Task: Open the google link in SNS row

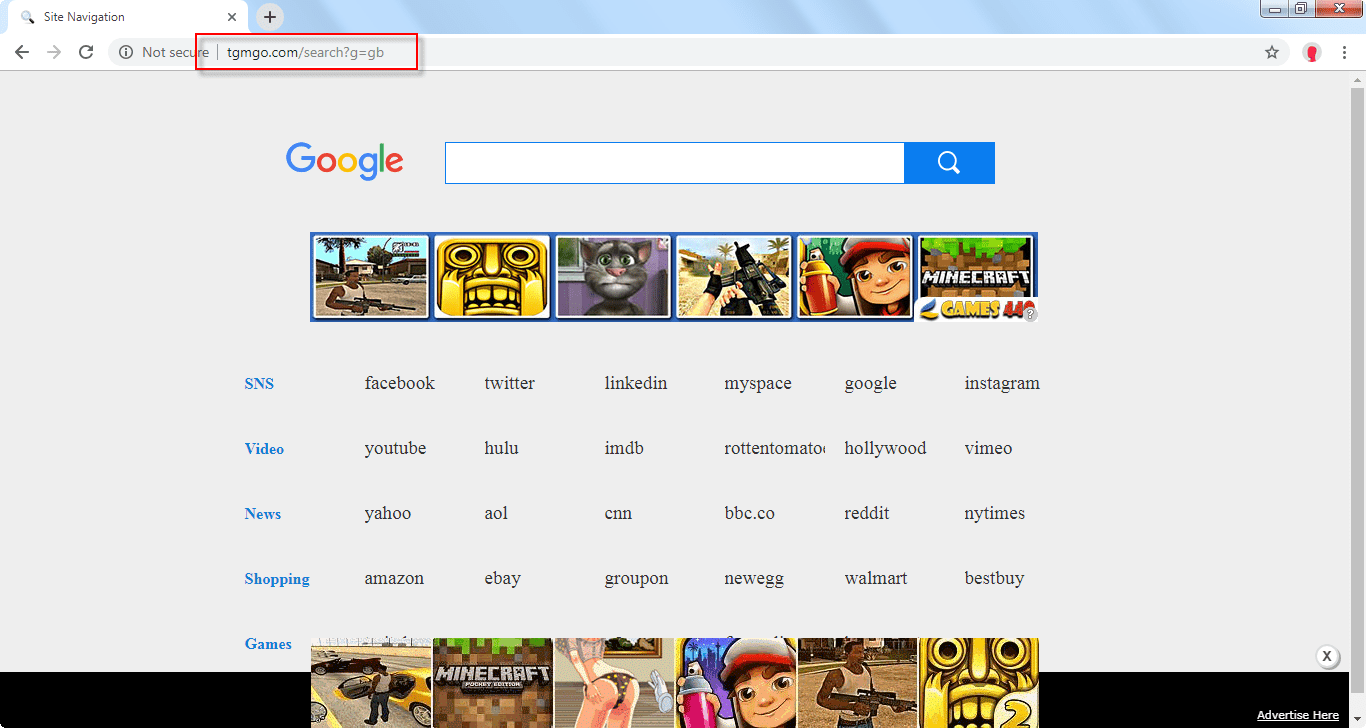Action: tap(870, 383)
